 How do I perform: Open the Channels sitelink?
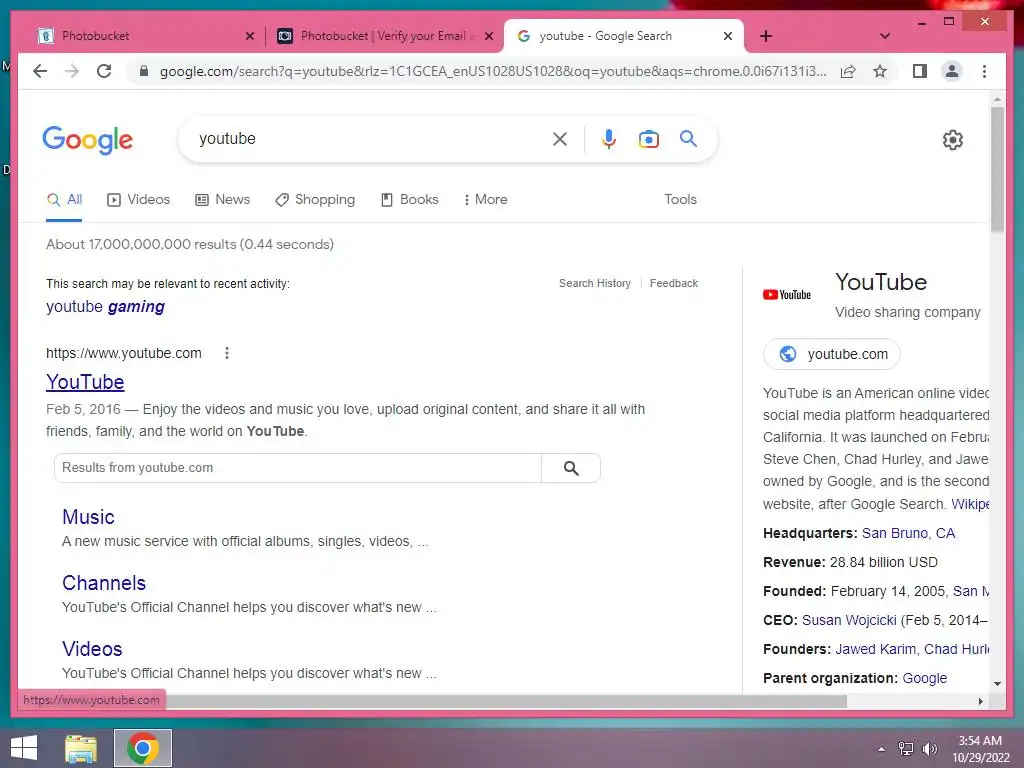pos(104,583)
